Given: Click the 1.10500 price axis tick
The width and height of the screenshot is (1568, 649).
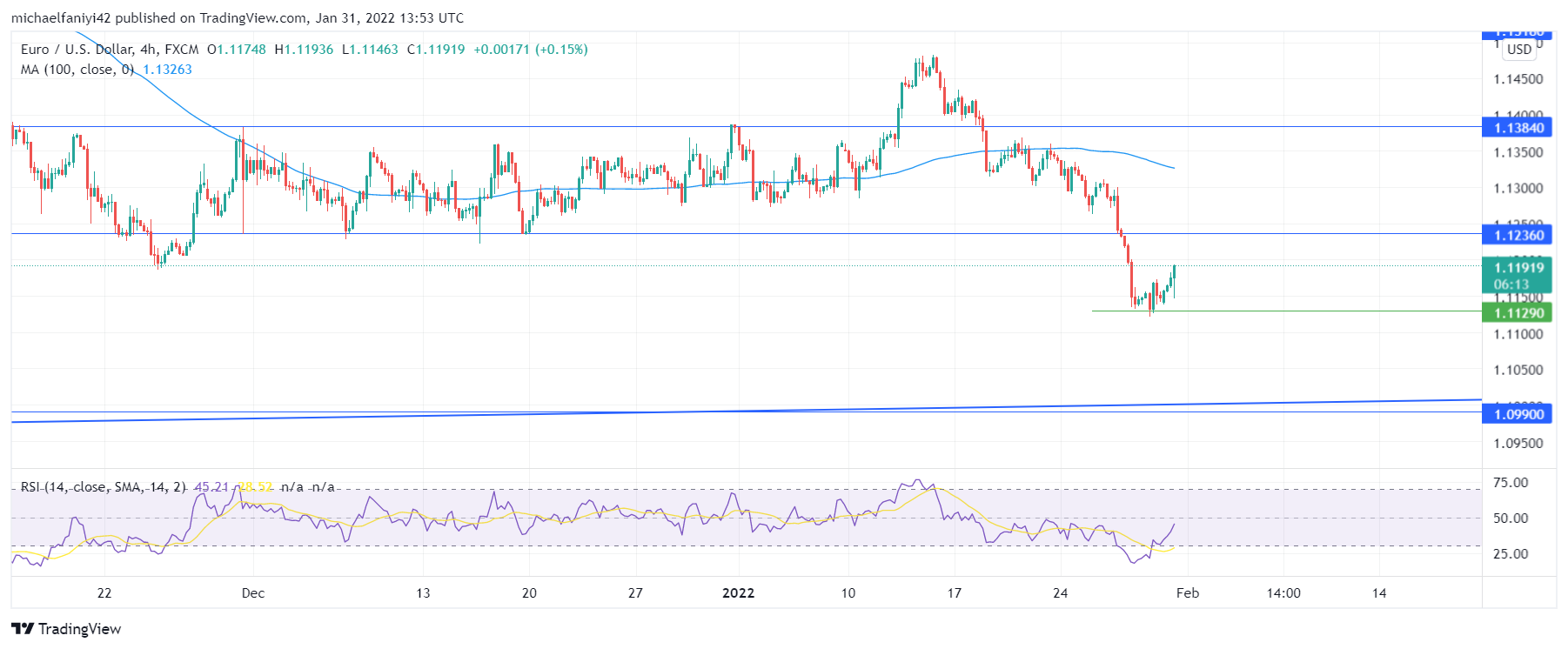Looking at the screenshot, I should [1518, 371].
